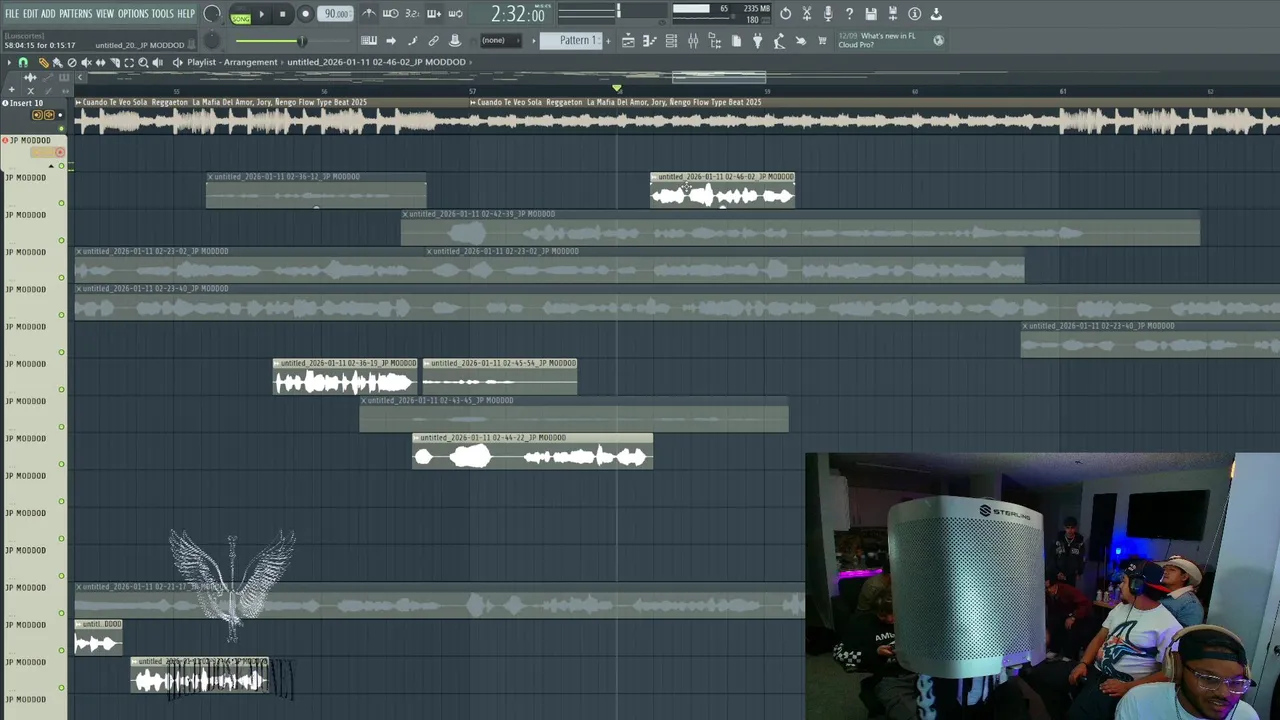Click the one-click audio recording microphone icon
This screenshot has width=1280, height=720.
pos(828,14)
